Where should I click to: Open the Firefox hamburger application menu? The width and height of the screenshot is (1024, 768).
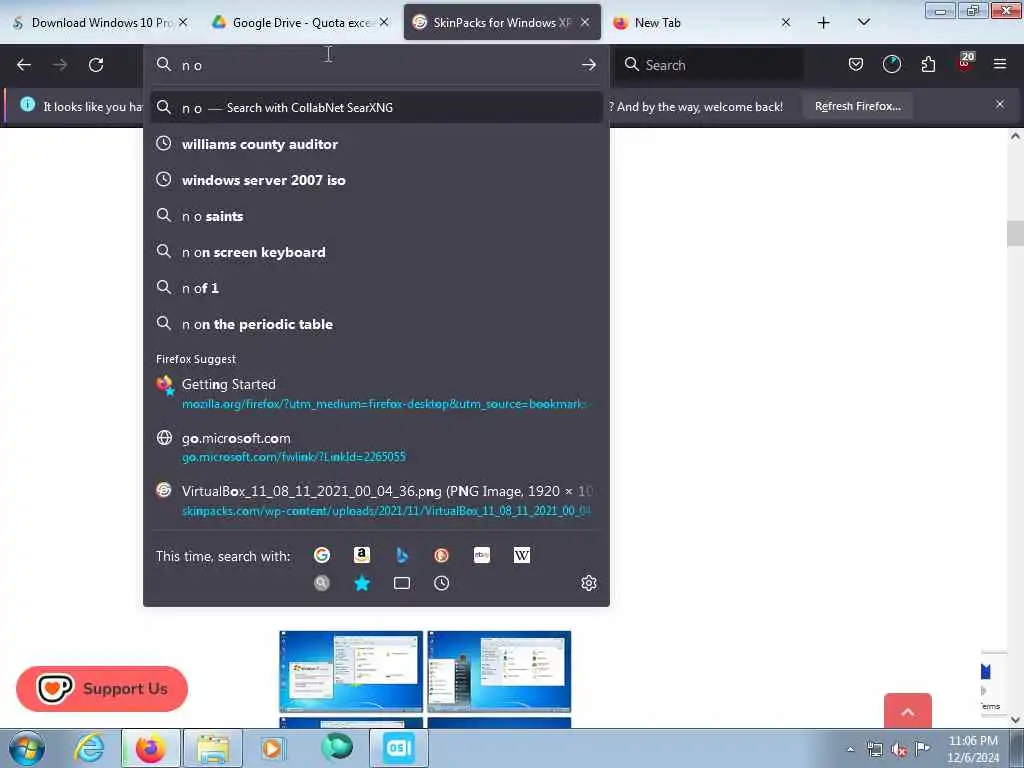click(999, 64)
